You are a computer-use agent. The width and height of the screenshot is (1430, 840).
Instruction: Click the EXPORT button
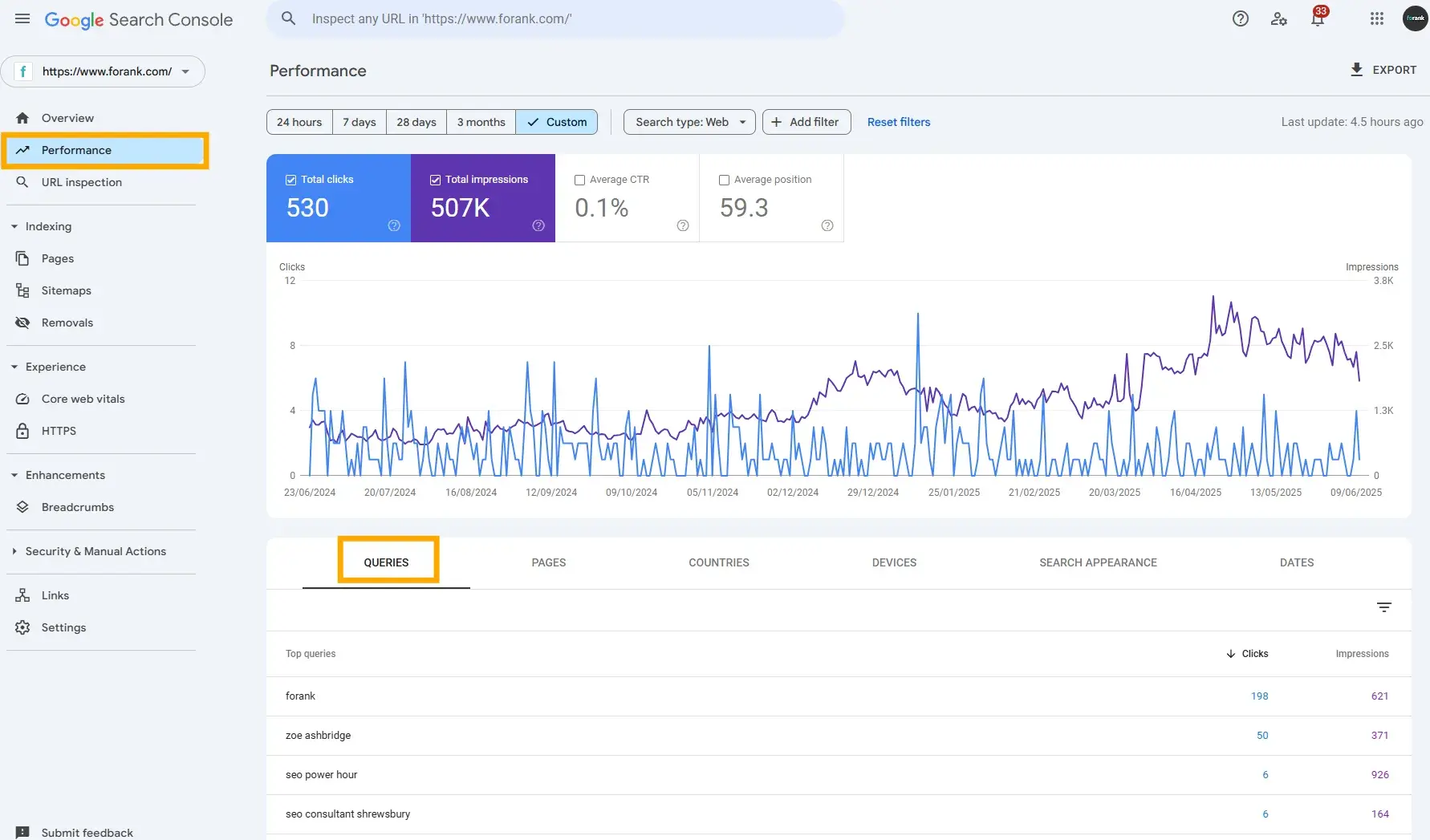pos(1383,70)
